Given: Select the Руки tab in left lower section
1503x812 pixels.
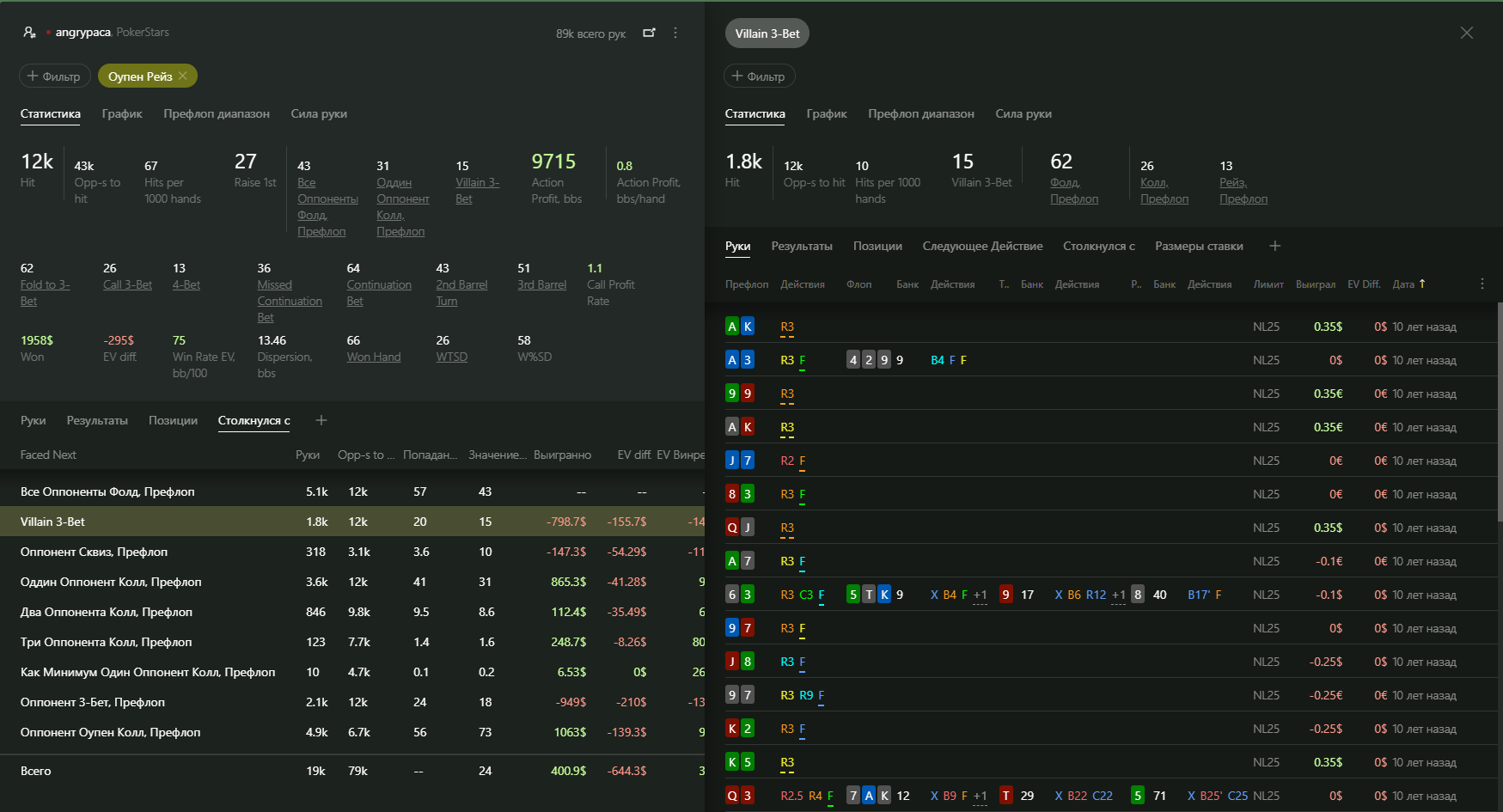Looking at the screenshot, I should [34, 420].
